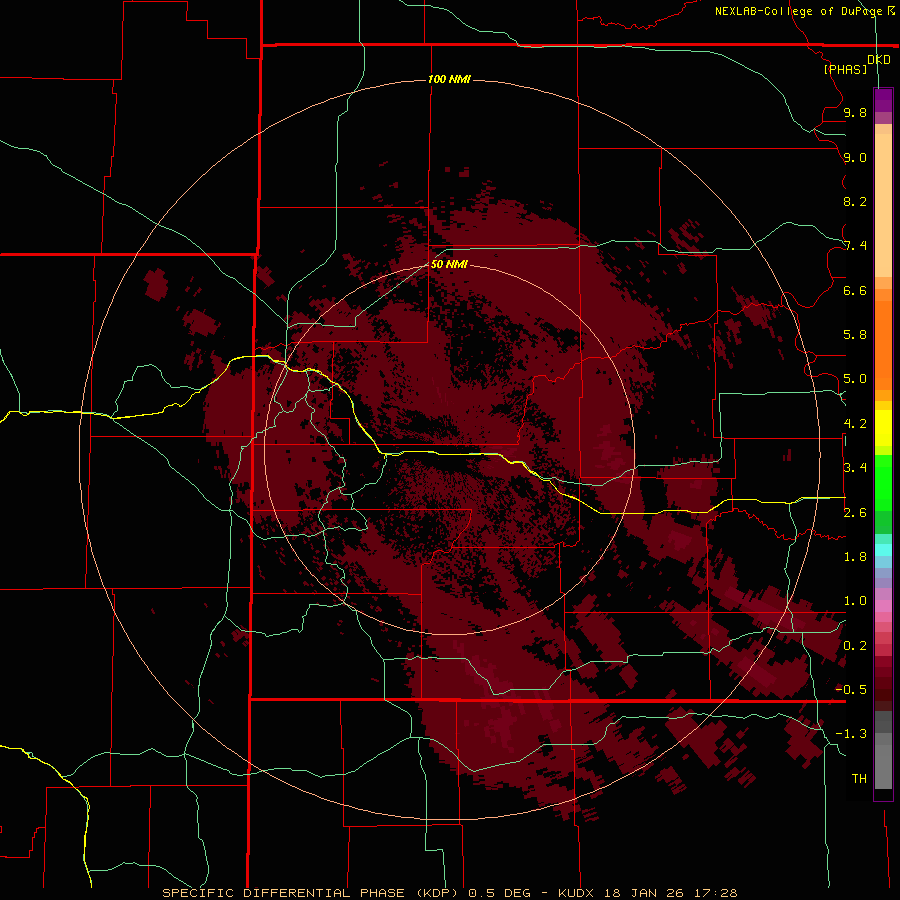900x900 pixels.
Task: Click the 0.2 value on the scale
Action: [855, 646]
